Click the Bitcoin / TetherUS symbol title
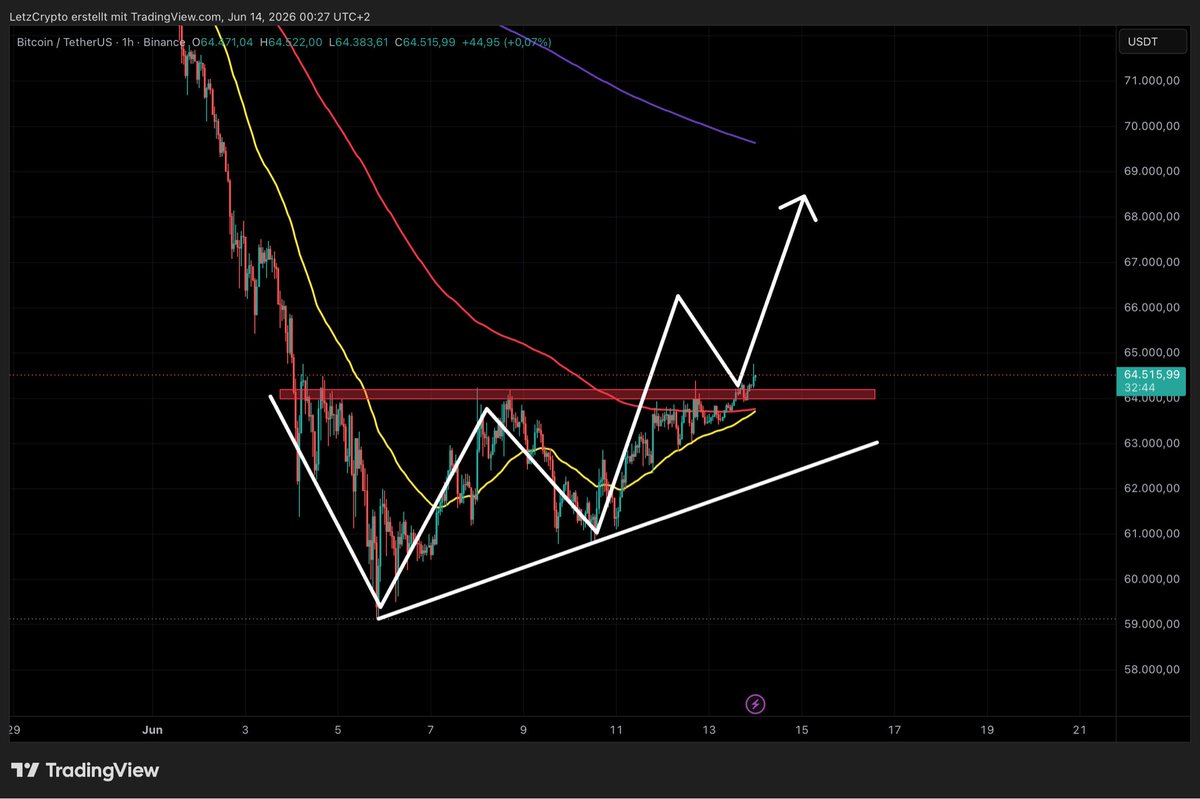Viewport: 1200px width, 799px height. (65, 41)
